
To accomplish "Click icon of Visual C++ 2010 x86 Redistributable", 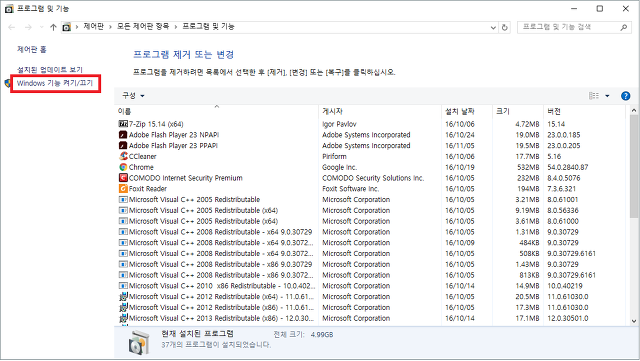I will coord(123,286).
